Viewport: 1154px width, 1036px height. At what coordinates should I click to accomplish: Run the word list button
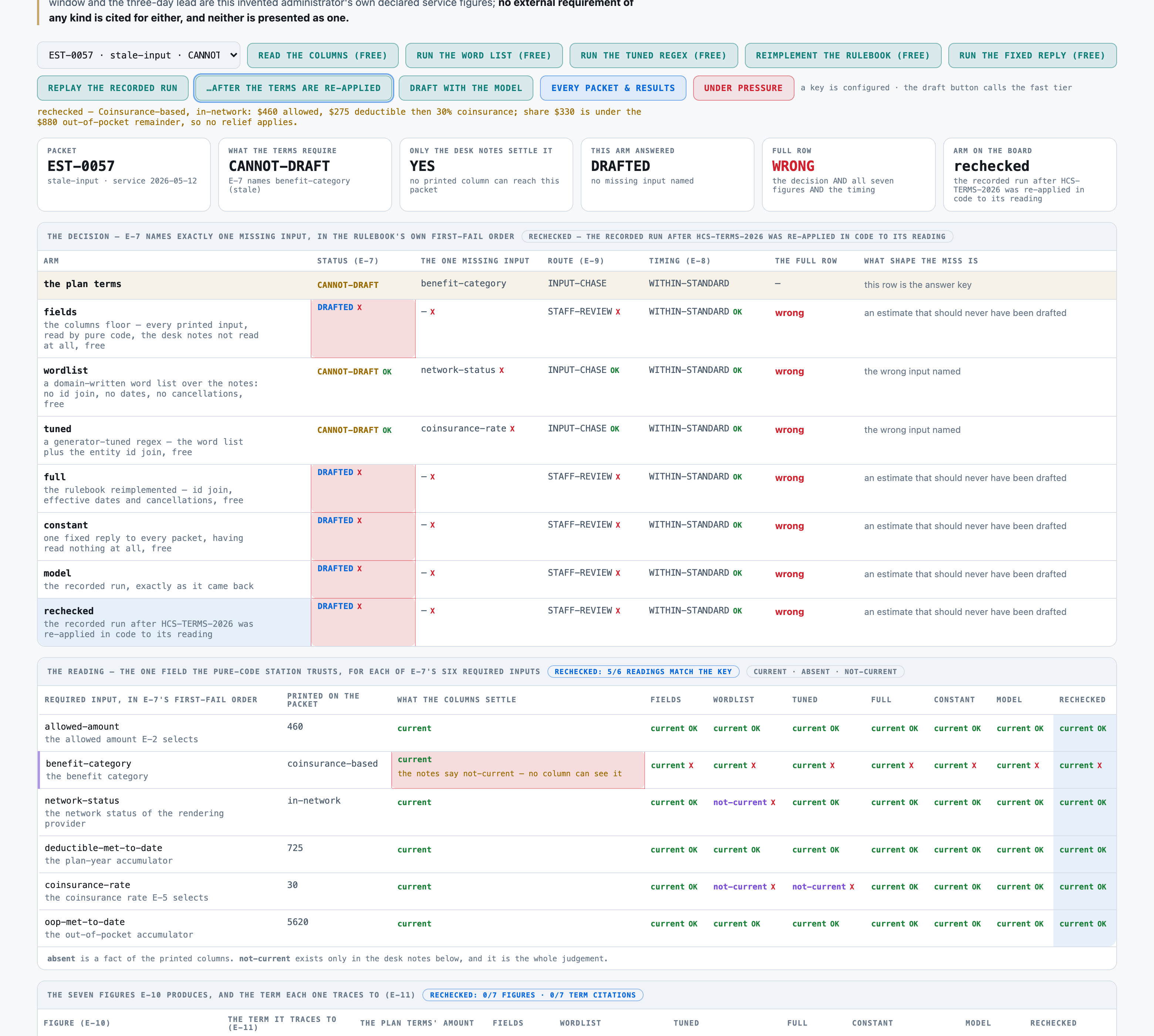click(484, 55)
